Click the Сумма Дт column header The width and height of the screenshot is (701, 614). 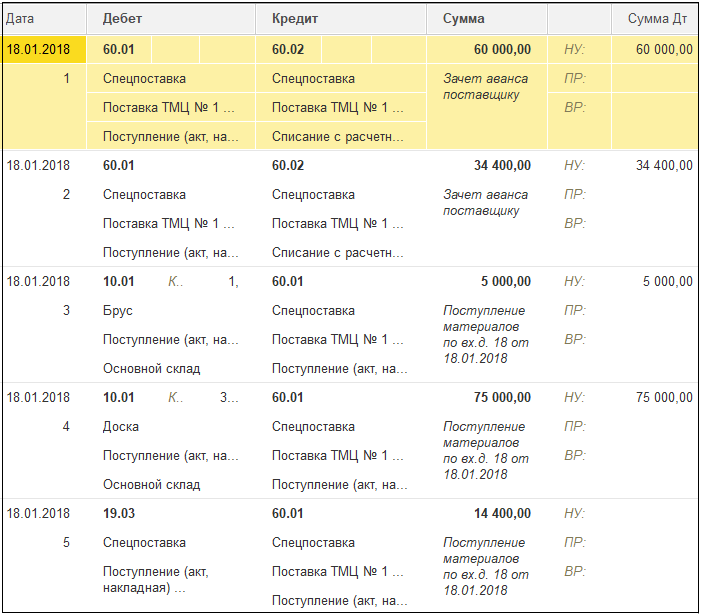[x=655, y=19]
